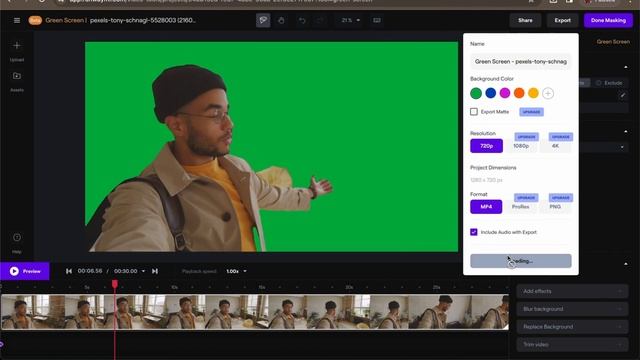
Task: Click the pexels-tony-schnagl file name
Action: [x=142, y=20]
